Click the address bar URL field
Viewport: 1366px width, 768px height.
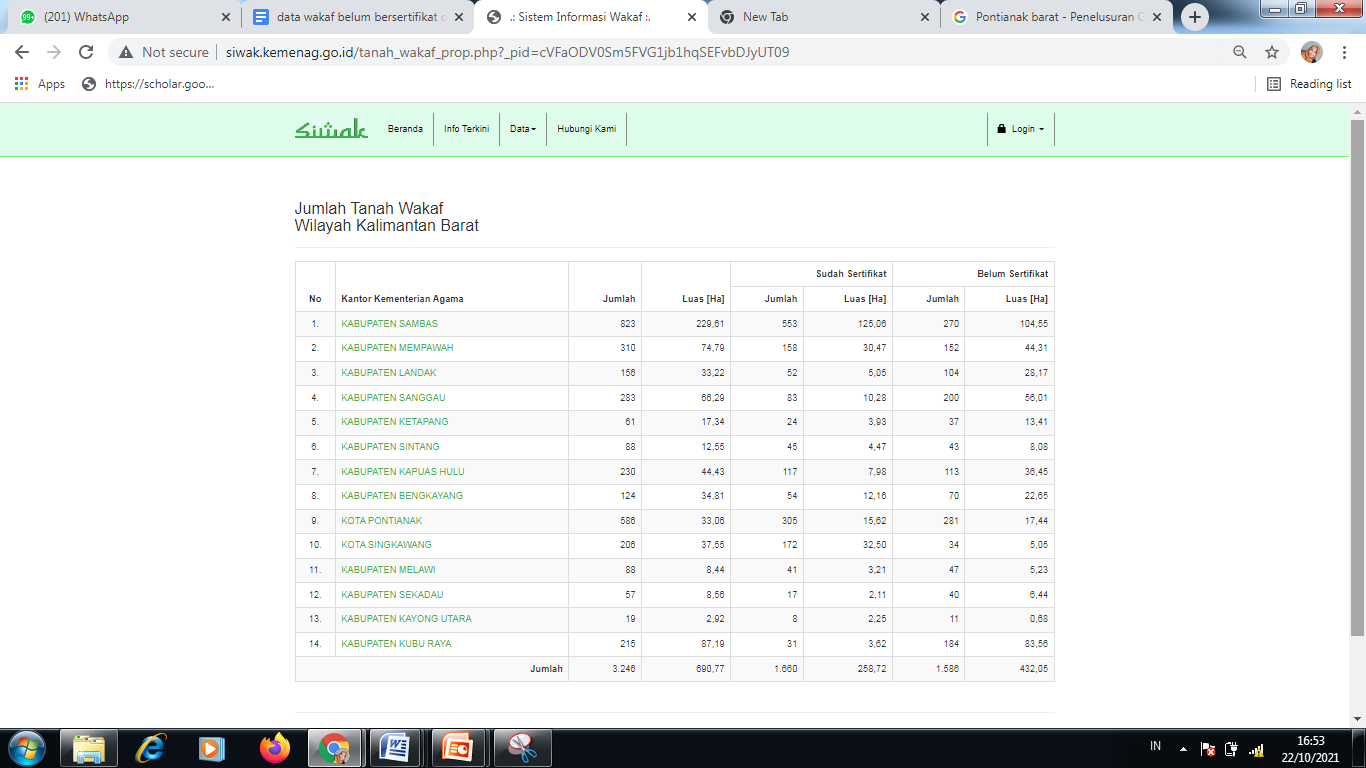[600, 52]
